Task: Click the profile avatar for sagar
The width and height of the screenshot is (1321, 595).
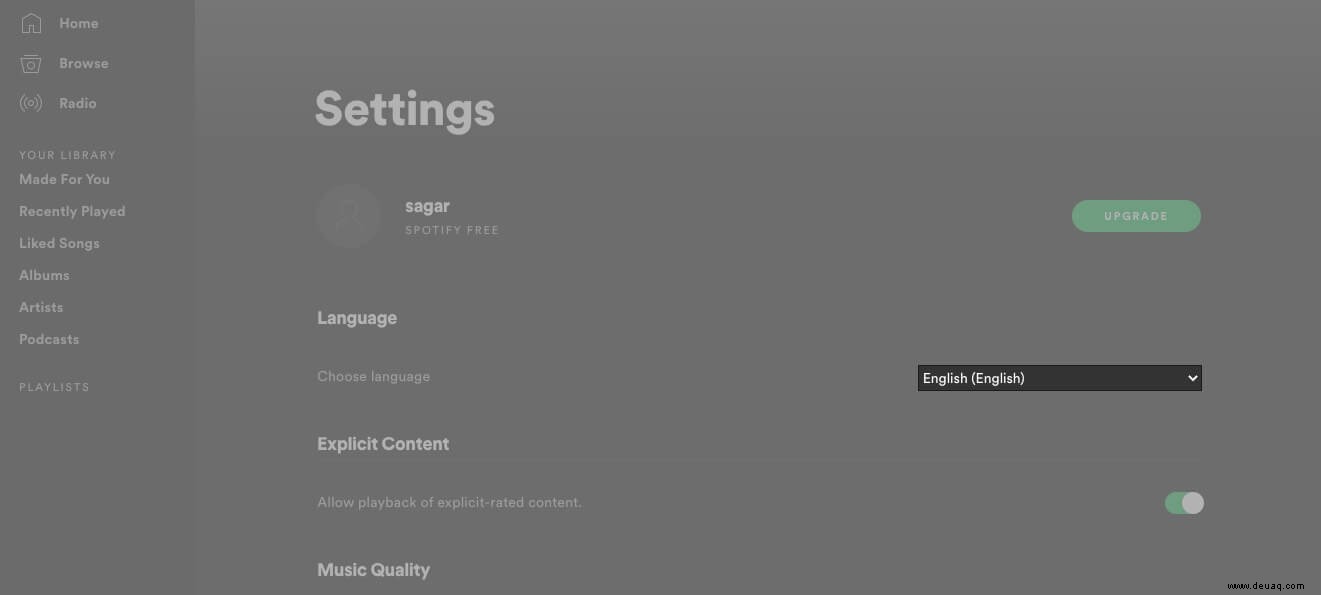Action: point(348,216)
